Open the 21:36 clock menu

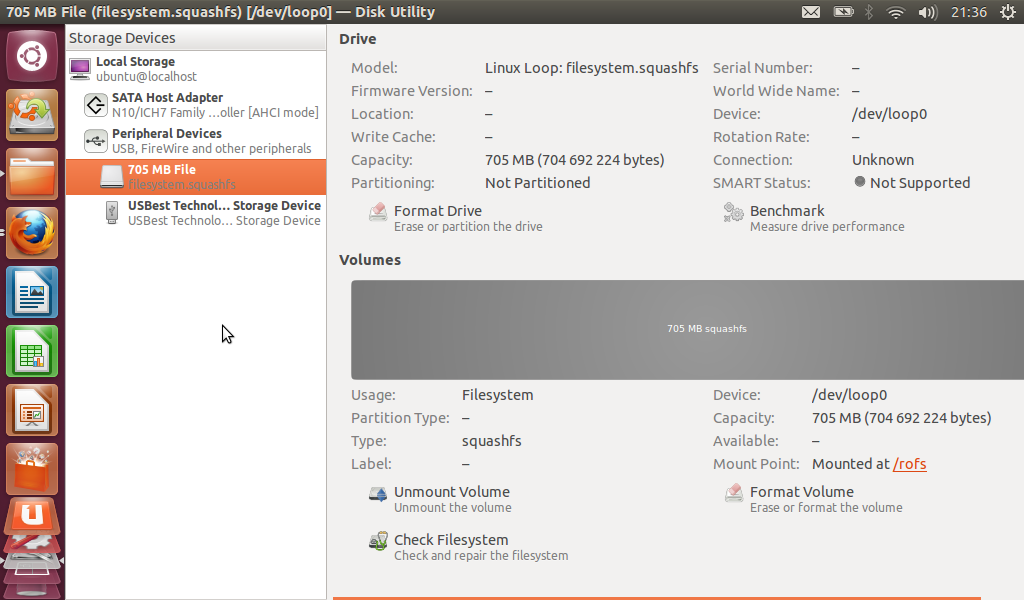click(969, 12)
